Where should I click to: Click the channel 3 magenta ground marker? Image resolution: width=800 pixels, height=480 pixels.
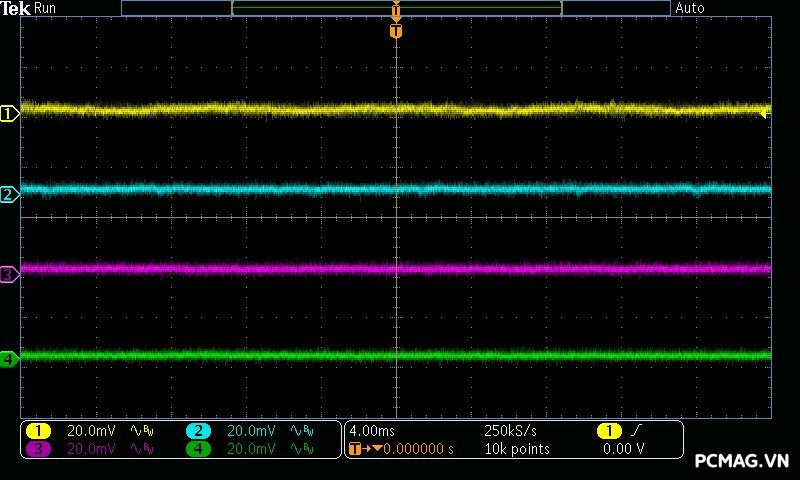click(x=9, y=274)
